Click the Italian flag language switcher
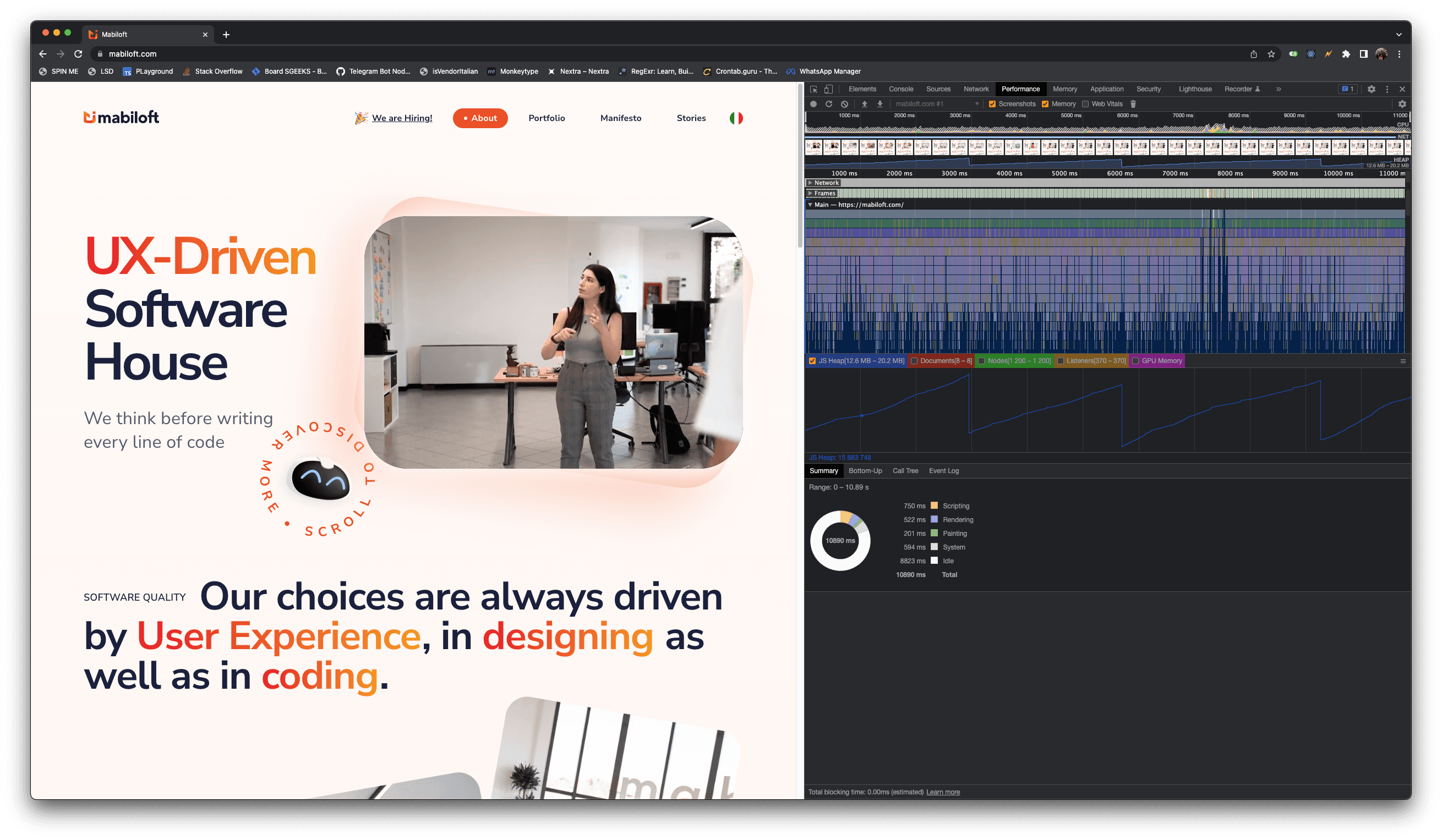The width and height of the screenshot is (1442, 840). [736, 118]
